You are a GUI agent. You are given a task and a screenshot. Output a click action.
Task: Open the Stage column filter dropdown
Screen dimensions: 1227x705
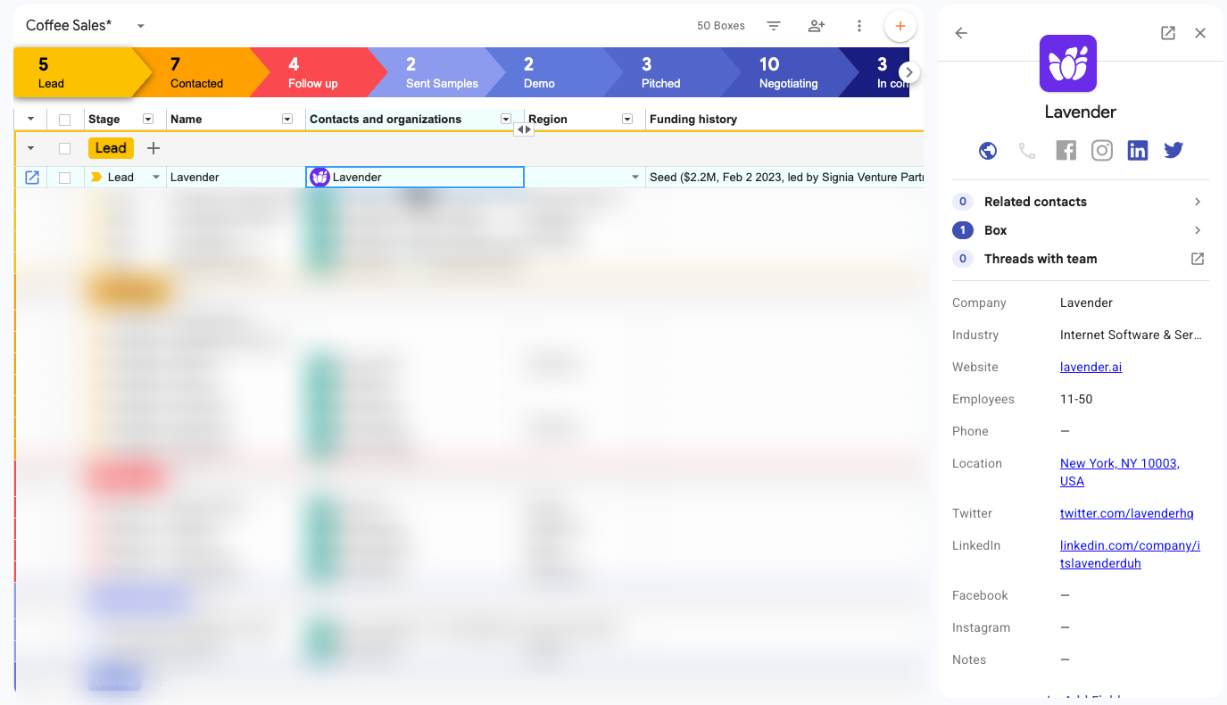click(x=148, y=118)
